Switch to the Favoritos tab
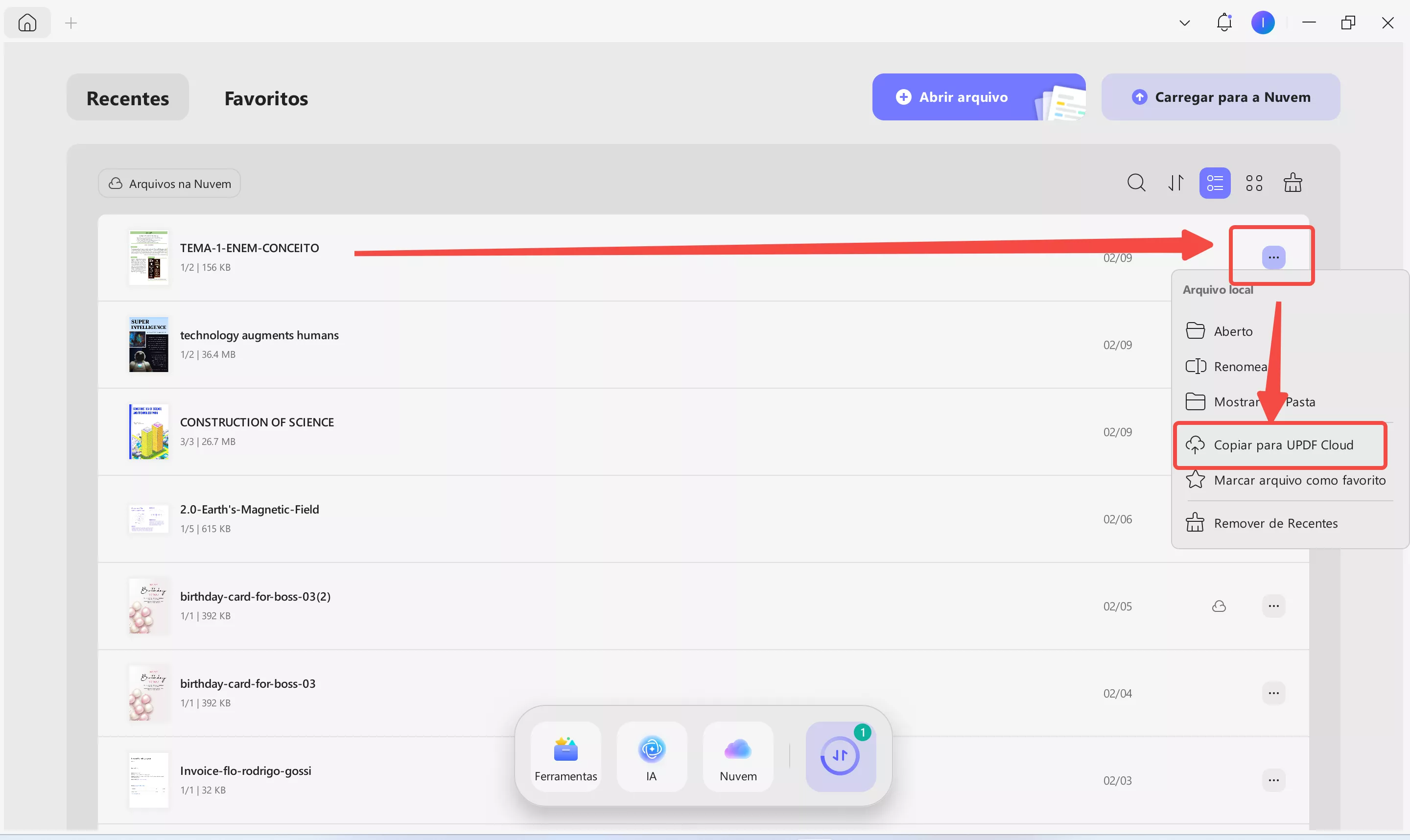Image resolution: width=1410 pixels, height=840 pixels. click(265, 97)
